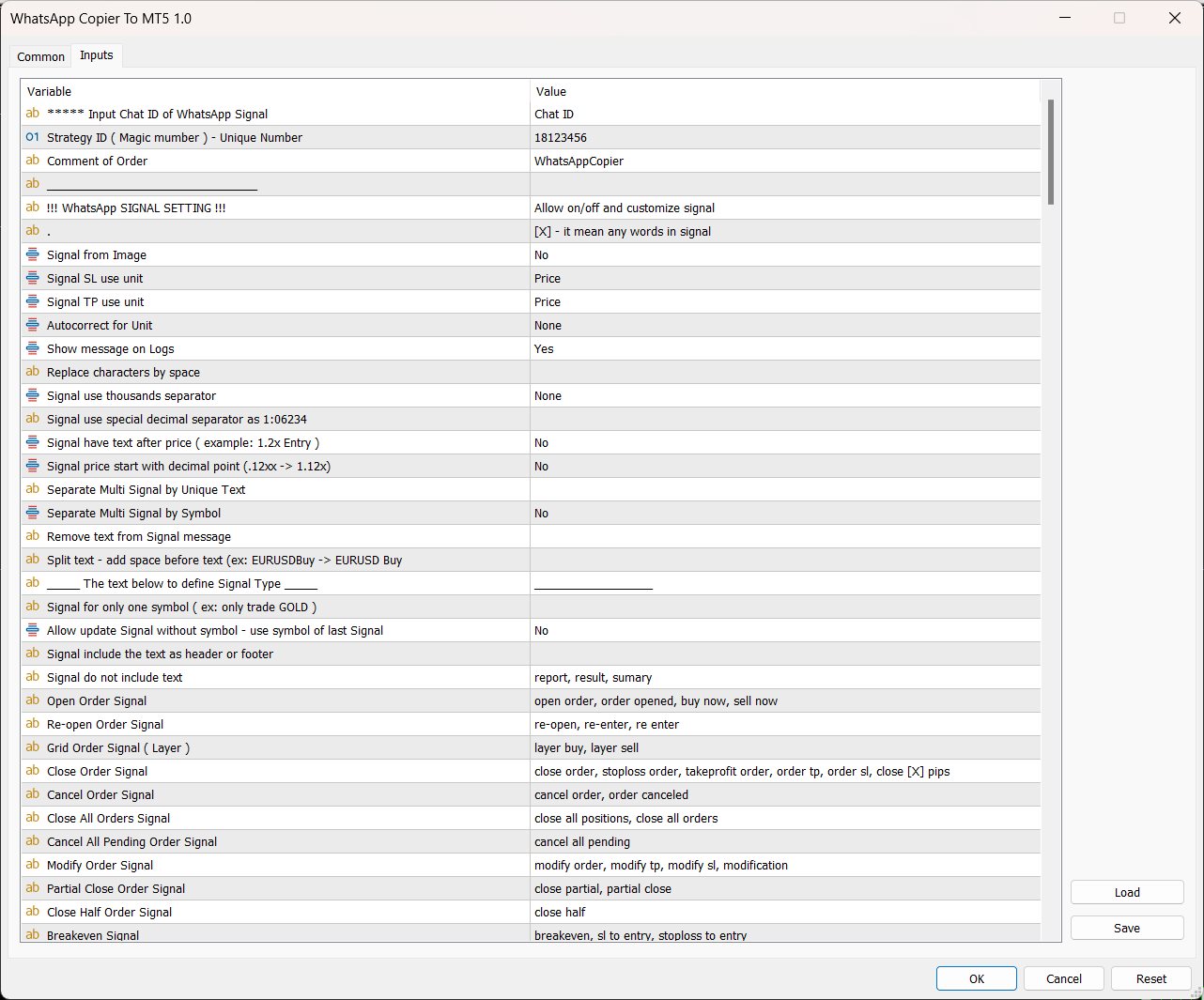Viewport: 1204px width, 1000px height.
Task: Edit the Strategy ID value 18123456
Action: tap(785, 137)
